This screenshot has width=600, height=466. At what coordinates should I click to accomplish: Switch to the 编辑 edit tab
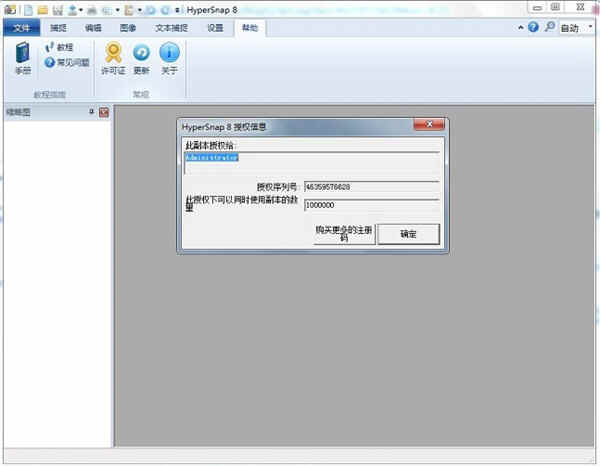93,28
